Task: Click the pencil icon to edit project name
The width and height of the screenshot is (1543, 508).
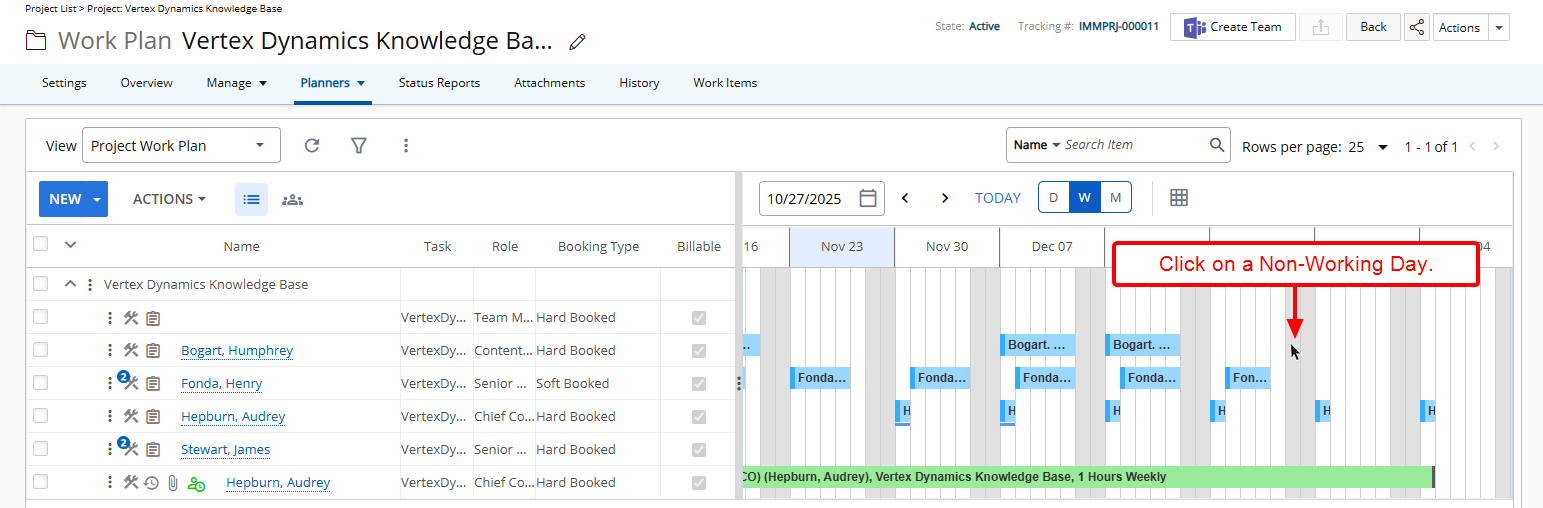Action: tap(577, 42)
